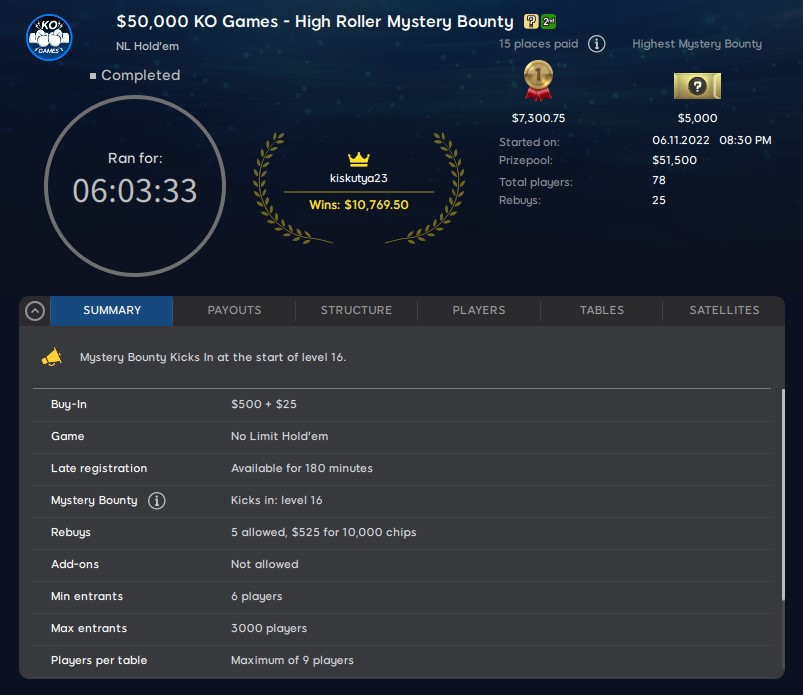Click the KO Games tournament logo
Image resolution: width=803 pixels, height=695 pixels.
tap(48, 36)
